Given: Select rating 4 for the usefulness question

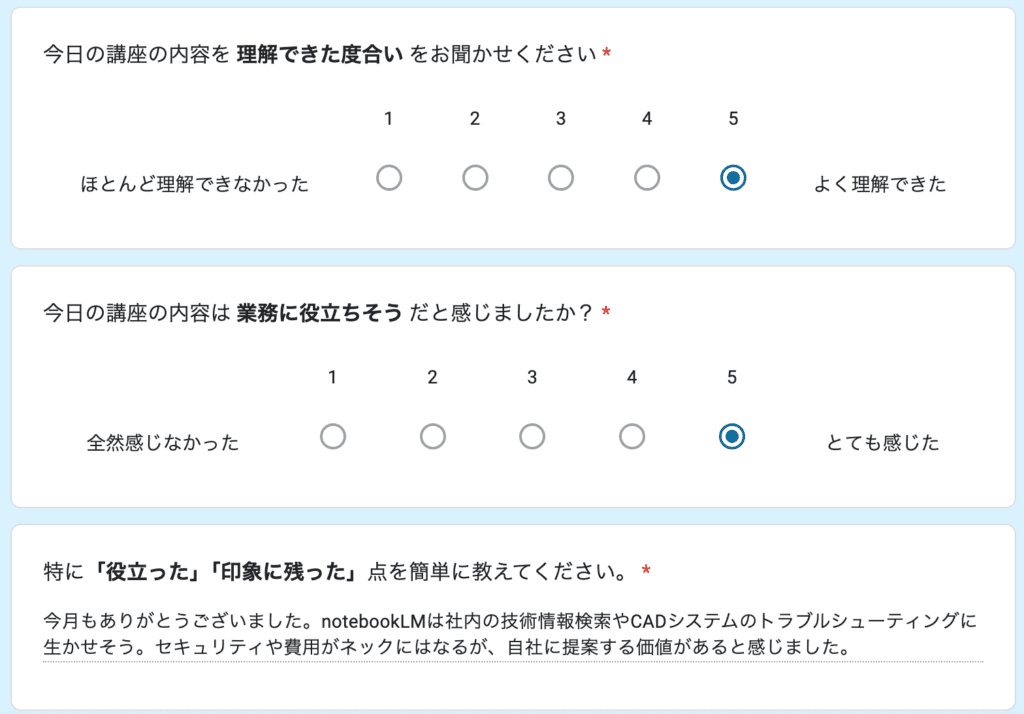Looking at the screenshot, I should (631, 436).
